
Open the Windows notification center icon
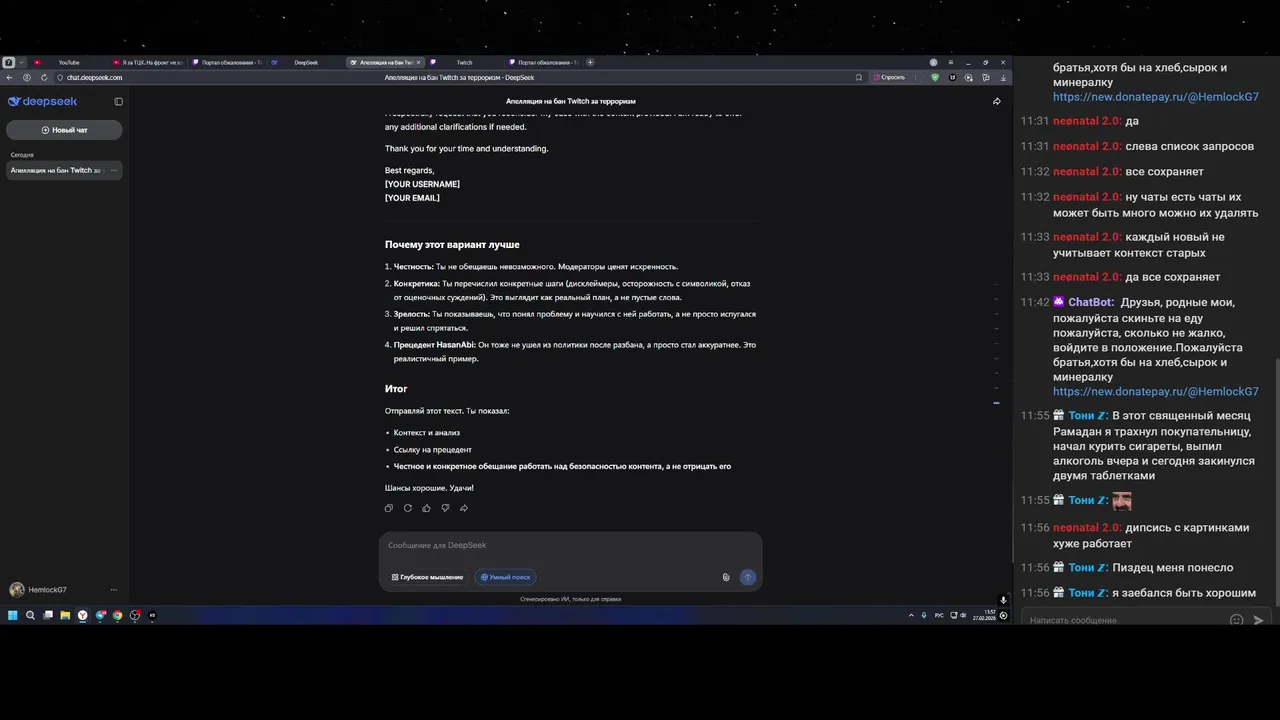[x=1003, y=616]
